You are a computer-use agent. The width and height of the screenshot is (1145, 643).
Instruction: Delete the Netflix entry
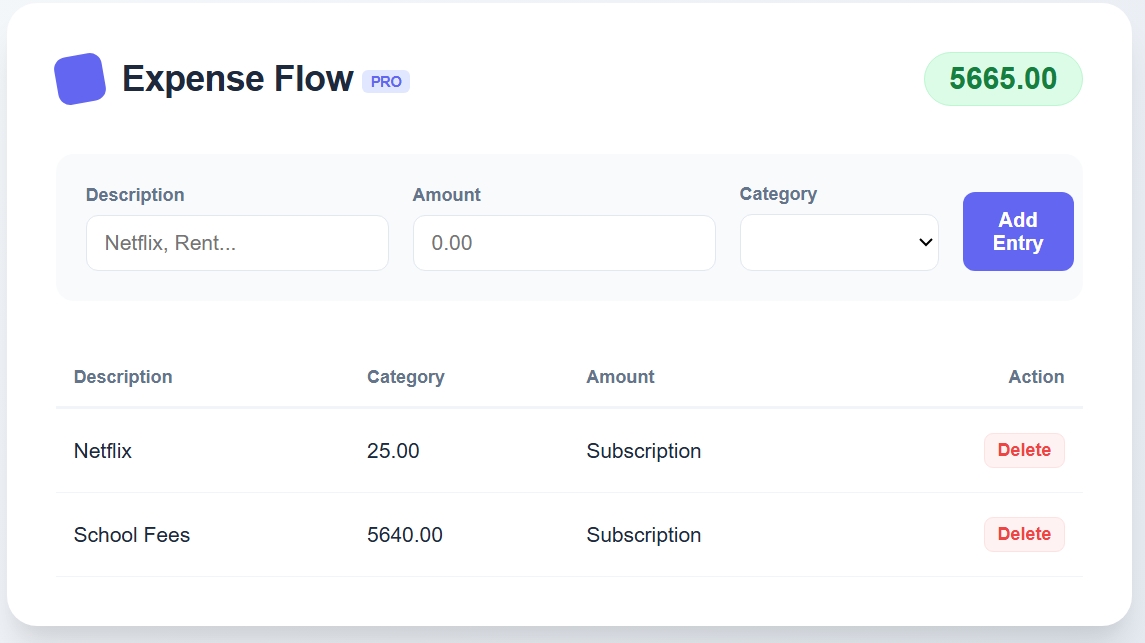click(1024, 450)
